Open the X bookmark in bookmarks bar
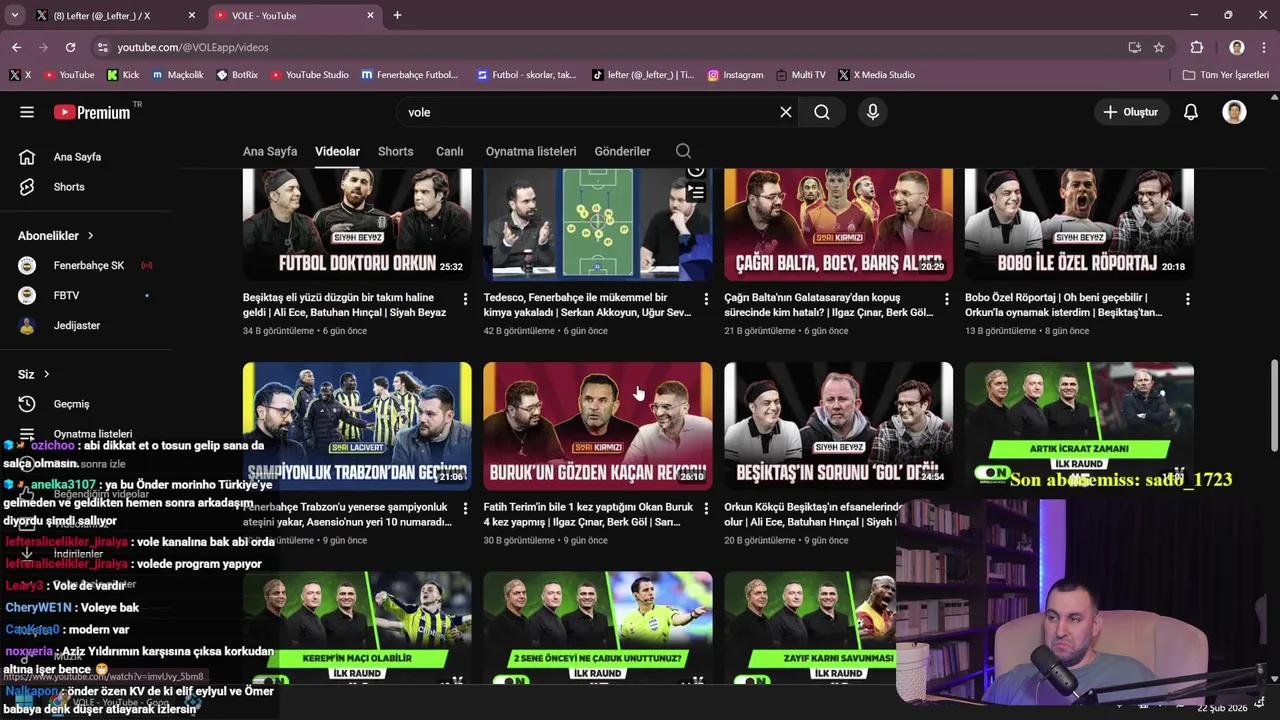This screenshot has height=720, width=1280. (20, 75)
